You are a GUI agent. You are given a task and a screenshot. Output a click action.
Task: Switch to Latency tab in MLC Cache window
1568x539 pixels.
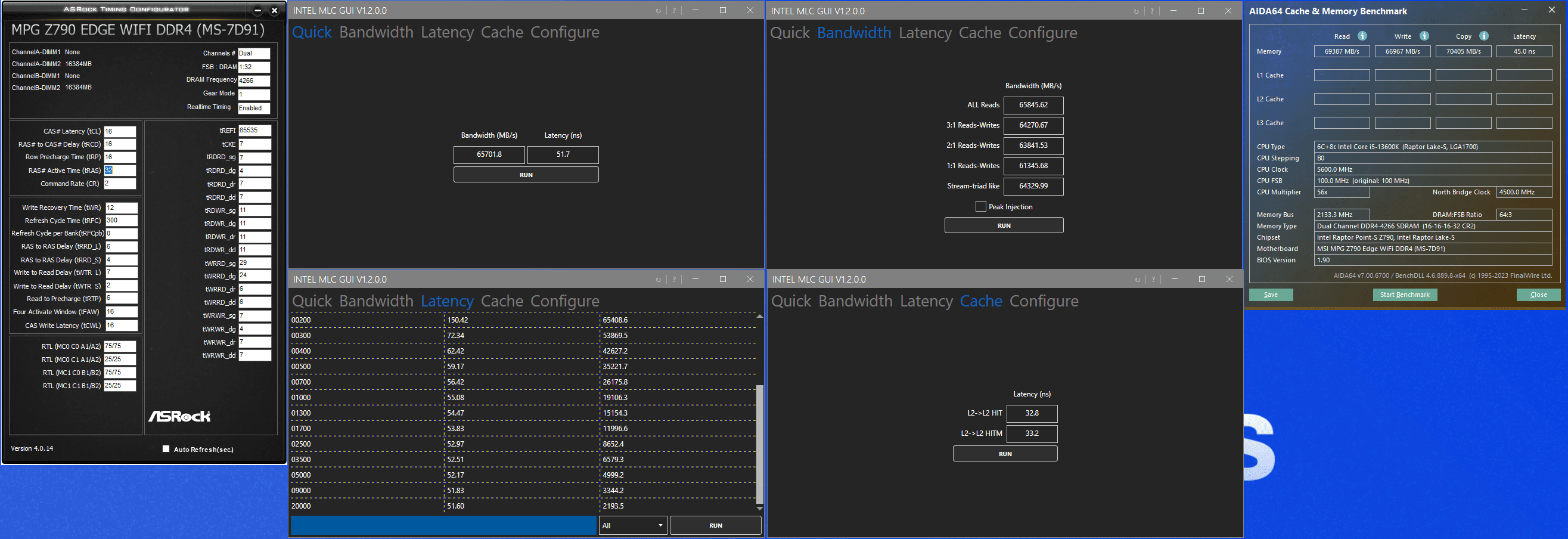[x=926, y=301]
